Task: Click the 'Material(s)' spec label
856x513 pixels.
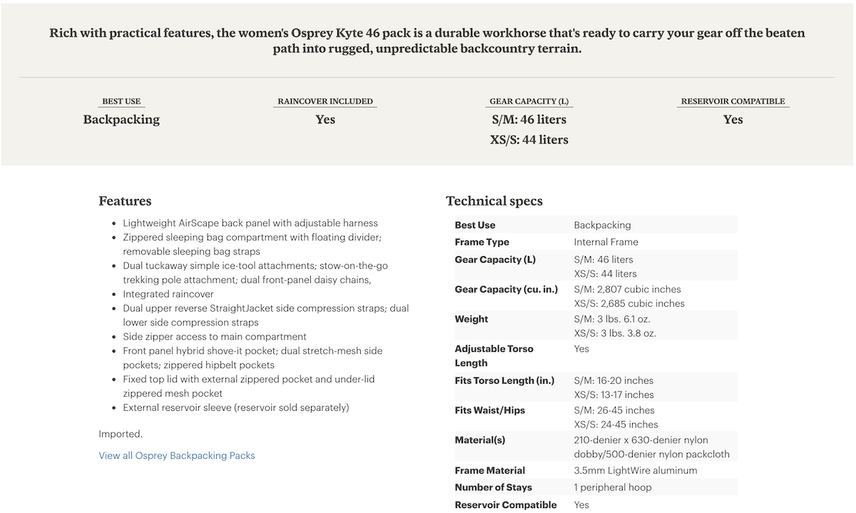Action: (480, 440)
